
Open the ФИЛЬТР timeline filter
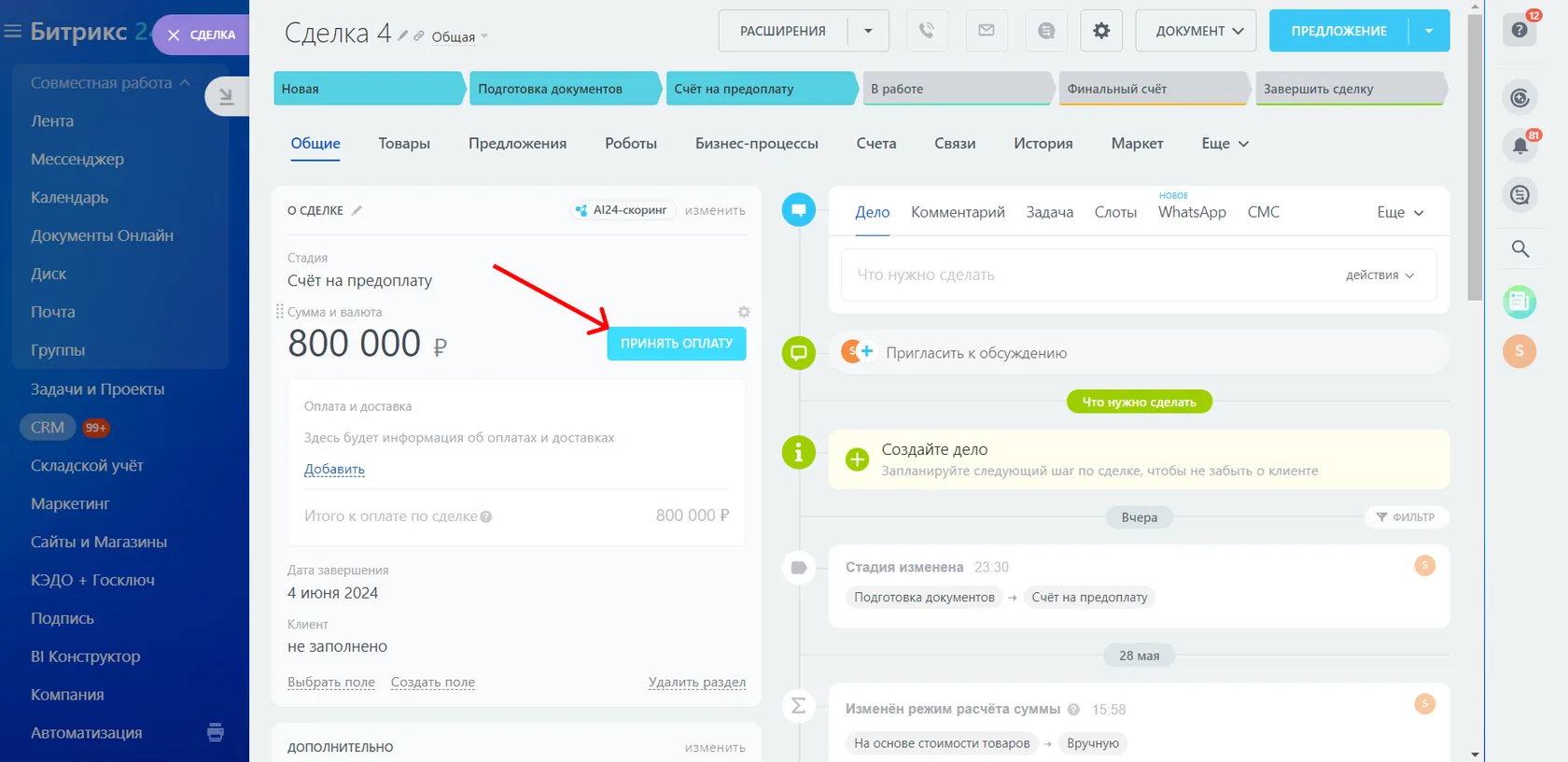coord(1406,517)
